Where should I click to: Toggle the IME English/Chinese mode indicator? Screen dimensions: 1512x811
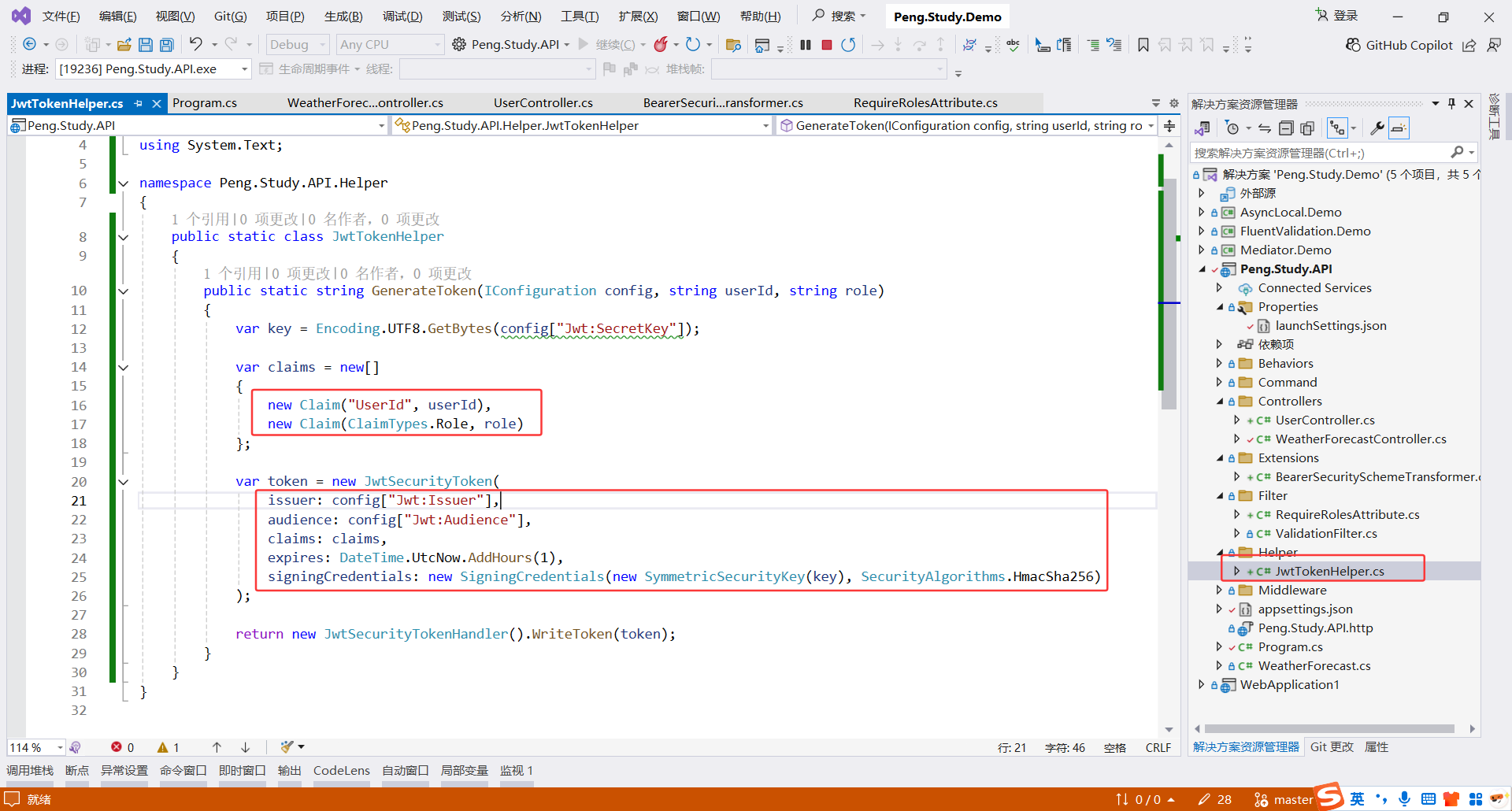[x=1358, y=799]
